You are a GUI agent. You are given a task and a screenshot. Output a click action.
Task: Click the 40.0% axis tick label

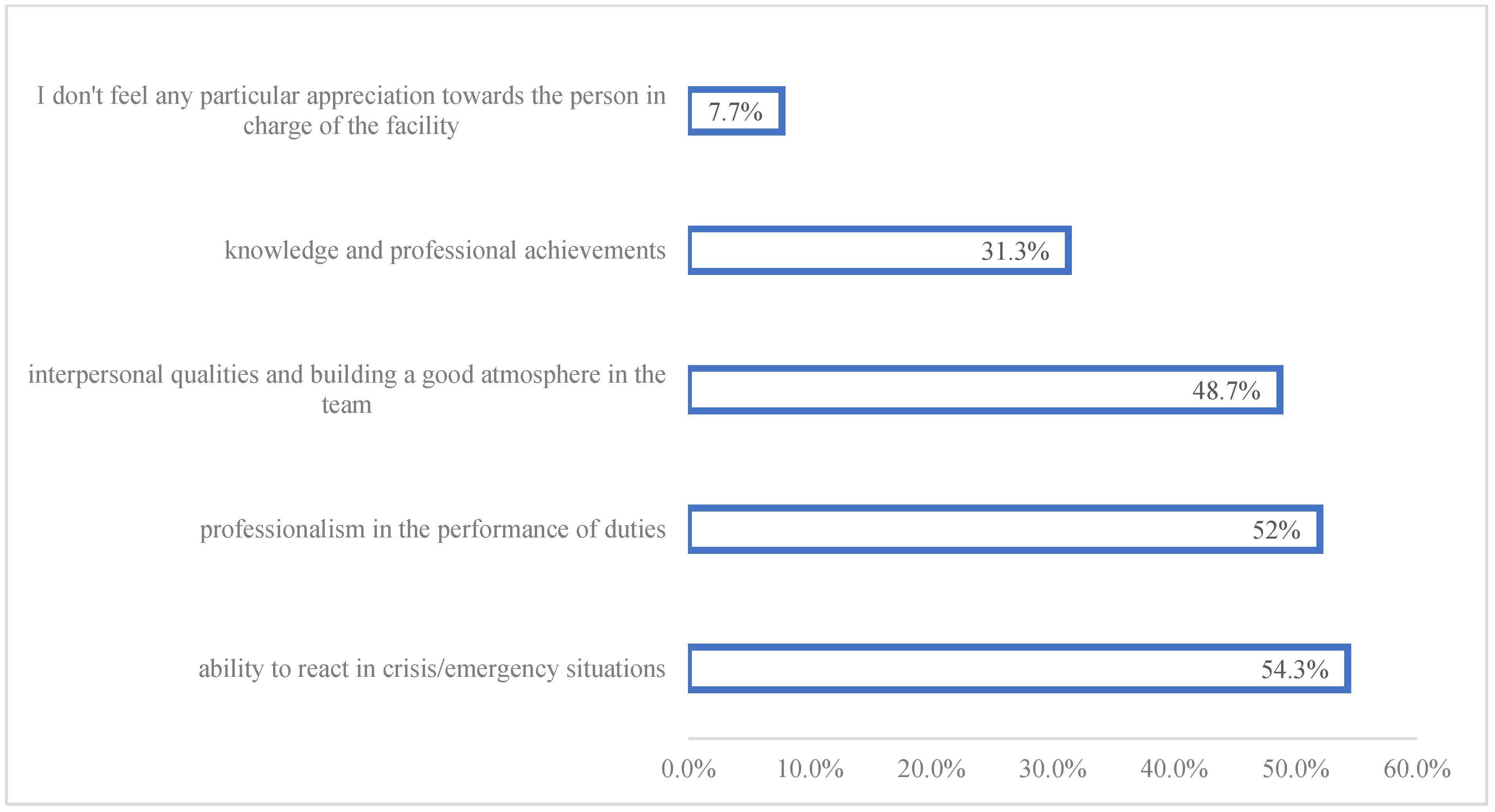coord(1174,769)
